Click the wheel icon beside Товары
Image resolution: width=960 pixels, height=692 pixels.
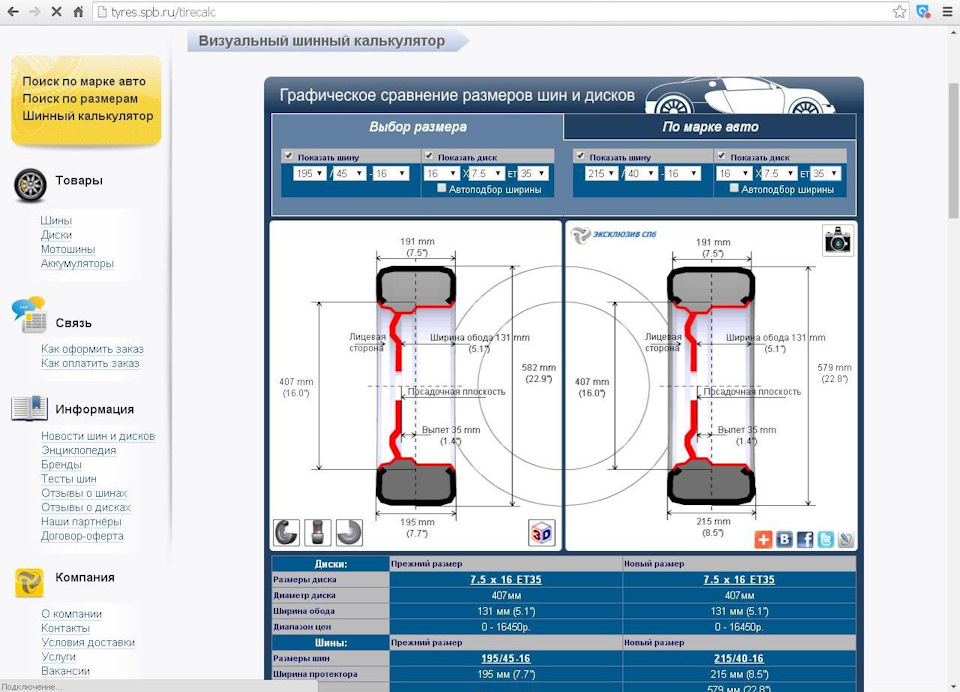[x=30, y=185]
